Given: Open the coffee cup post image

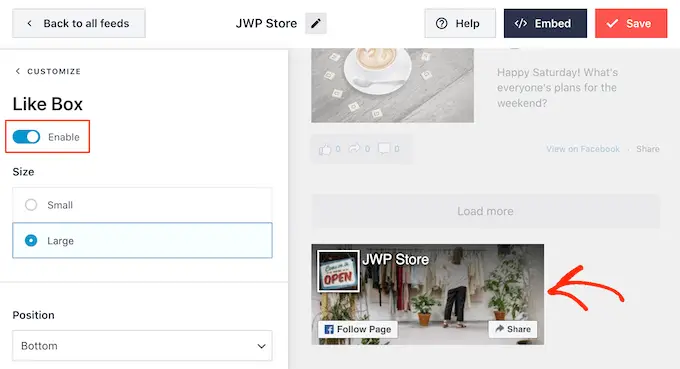Looking at the screenshot, I should (392, 85).
